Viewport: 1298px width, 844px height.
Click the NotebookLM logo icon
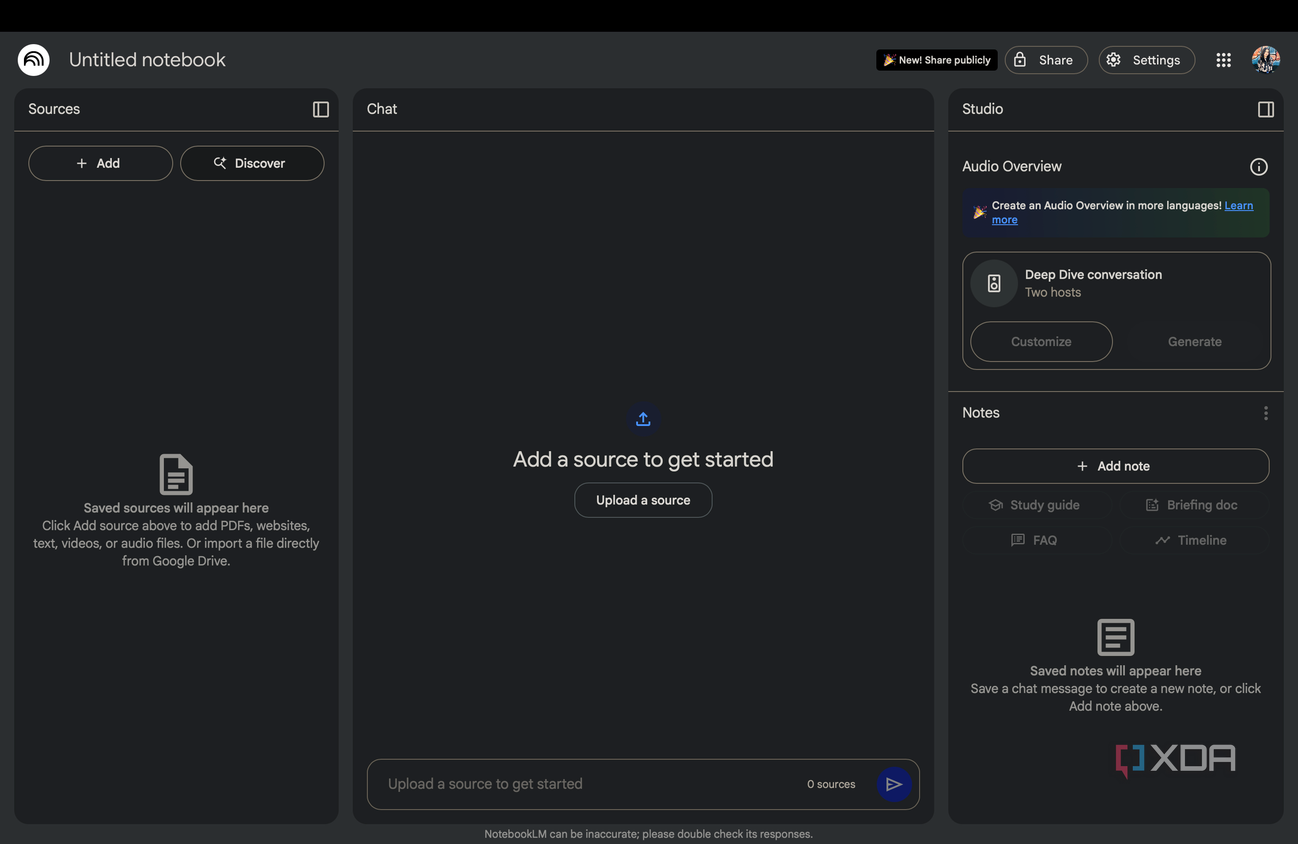34,60
